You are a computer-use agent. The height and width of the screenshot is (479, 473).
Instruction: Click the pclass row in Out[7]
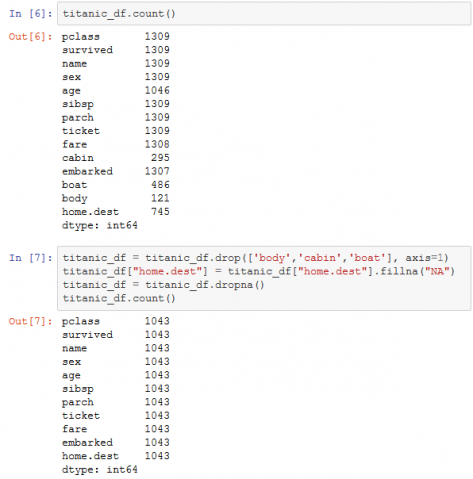coord(116,321)
